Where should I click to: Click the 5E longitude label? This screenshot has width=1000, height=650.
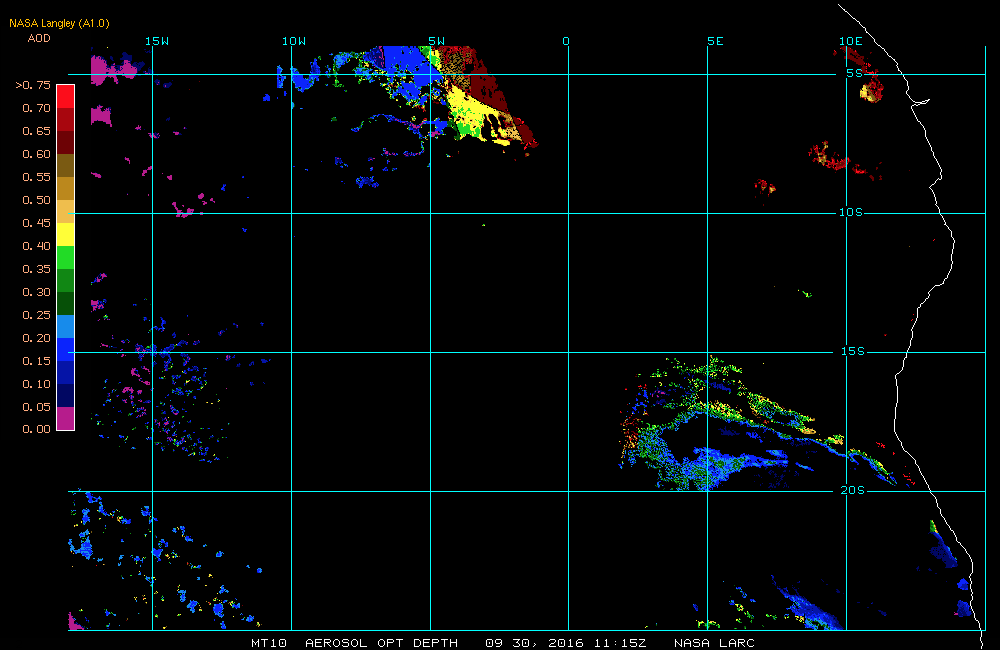pyautogui.click(x=715, y=41)
